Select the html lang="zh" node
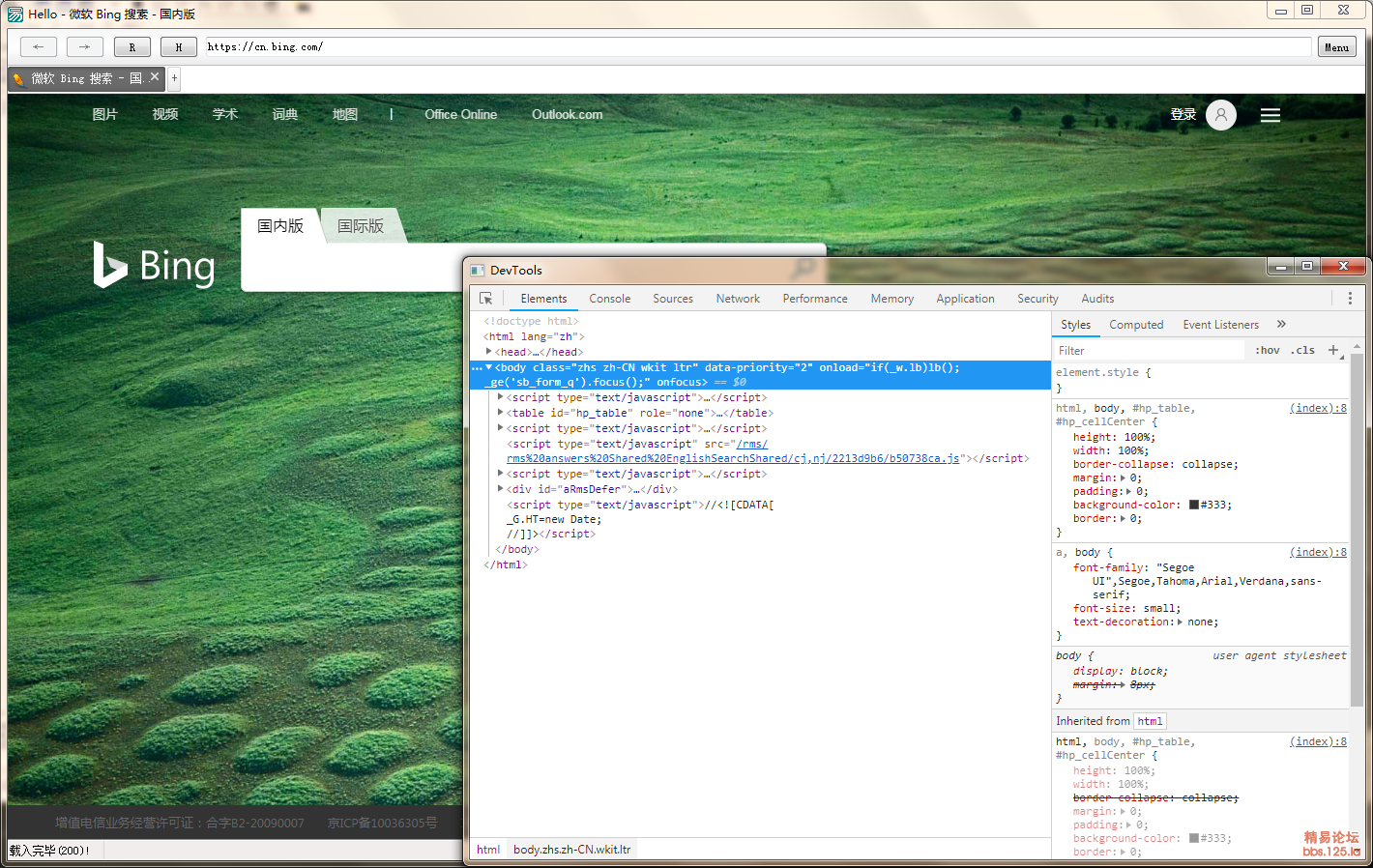The width and height of the screenshot is (1373, 868). coord(534,336)
